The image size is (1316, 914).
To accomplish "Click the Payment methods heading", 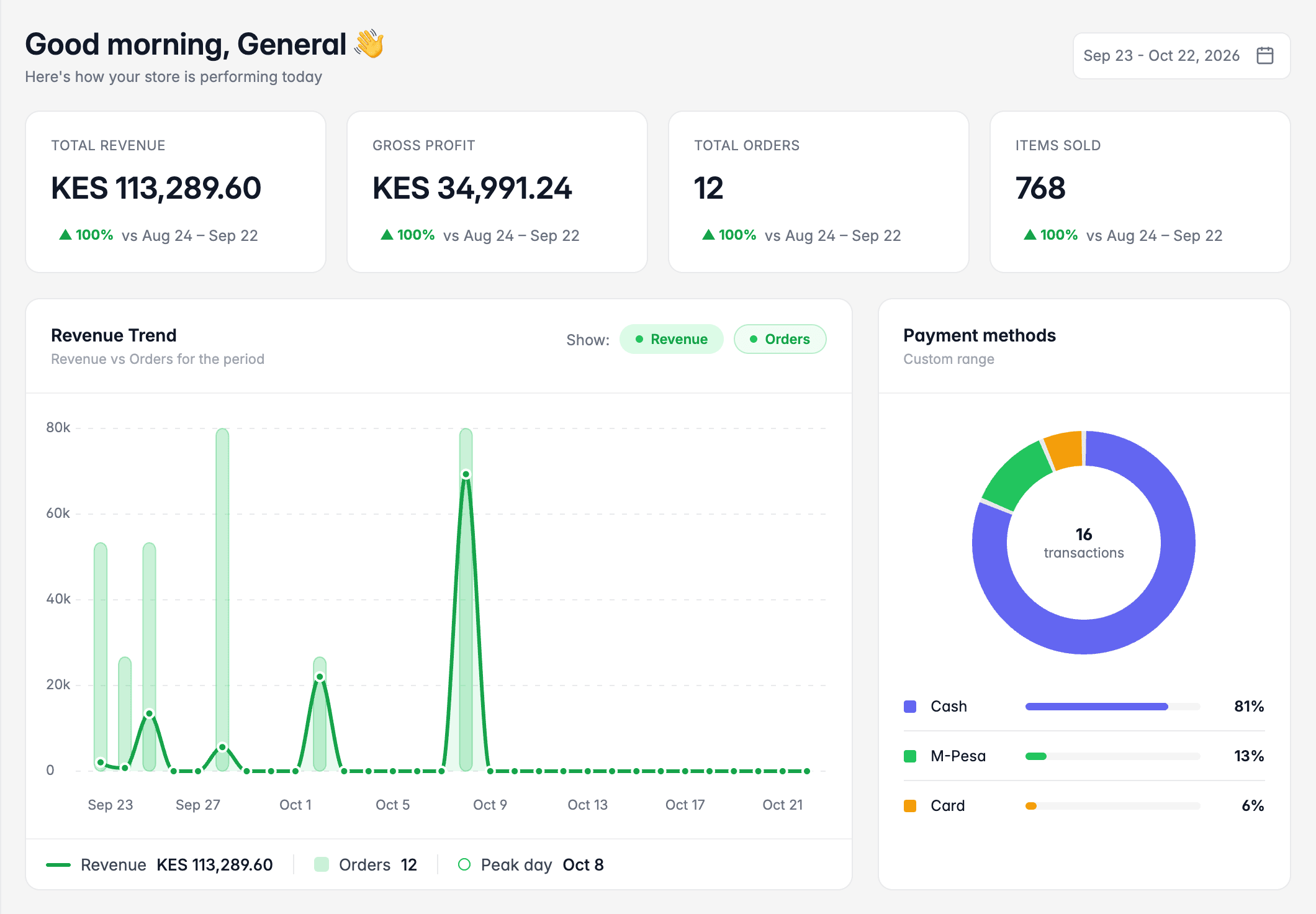I will coord(980,335).
